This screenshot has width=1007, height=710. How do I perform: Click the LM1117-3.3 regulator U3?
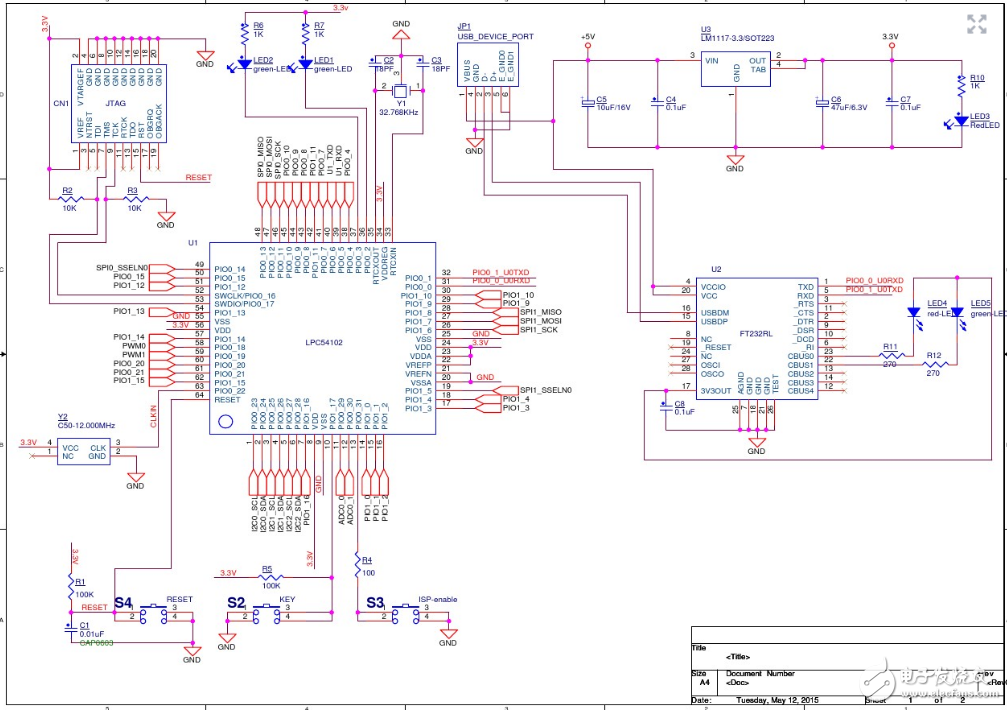click(737, 70)
